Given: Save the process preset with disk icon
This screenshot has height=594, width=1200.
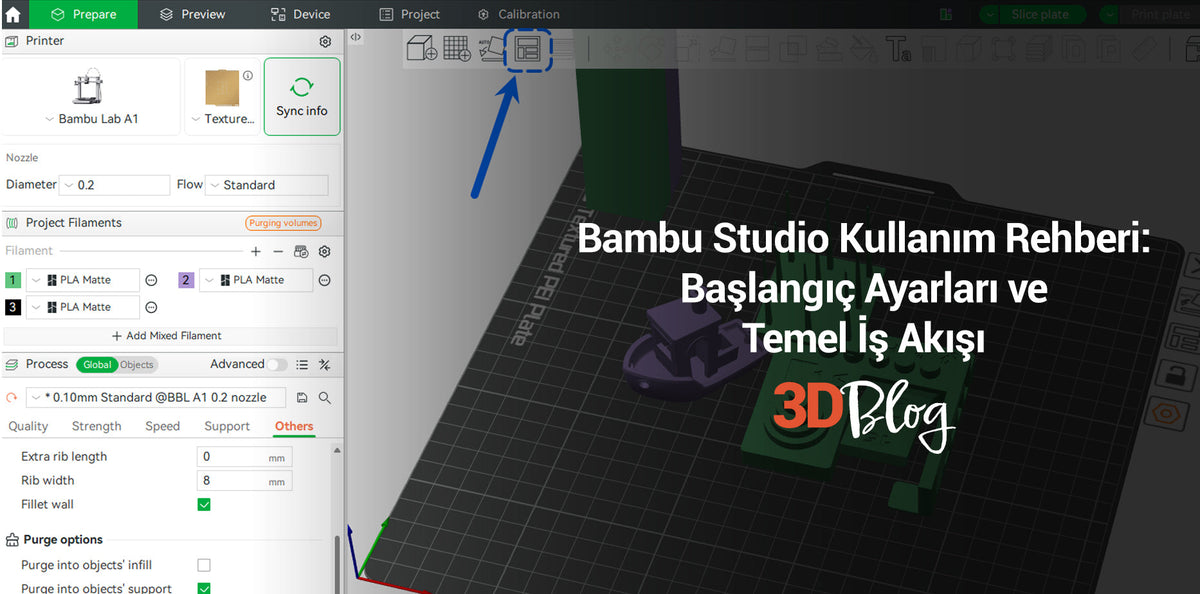Looking at the screenshot, I should tap(302, 397).
